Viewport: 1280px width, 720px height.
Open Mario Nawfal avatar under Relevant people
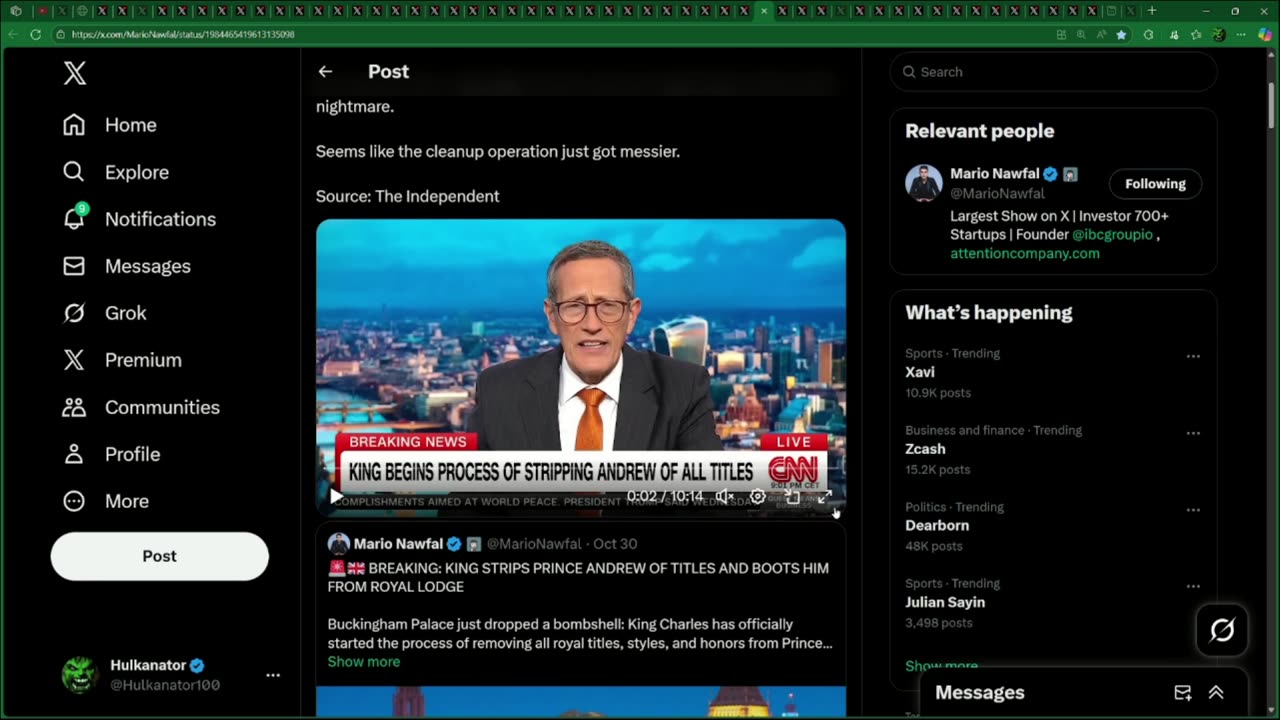[924, 183]
